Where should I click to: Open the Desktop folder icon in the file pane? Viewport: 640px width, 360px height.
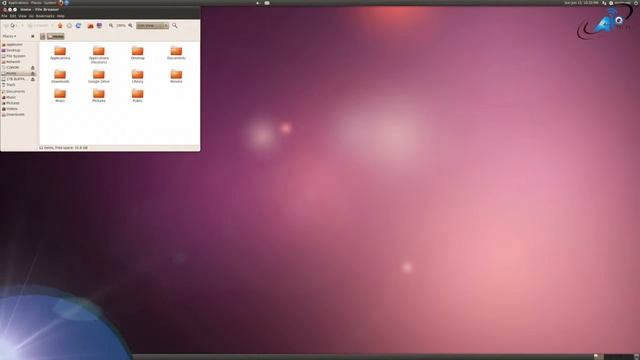(x=138, y=53)
